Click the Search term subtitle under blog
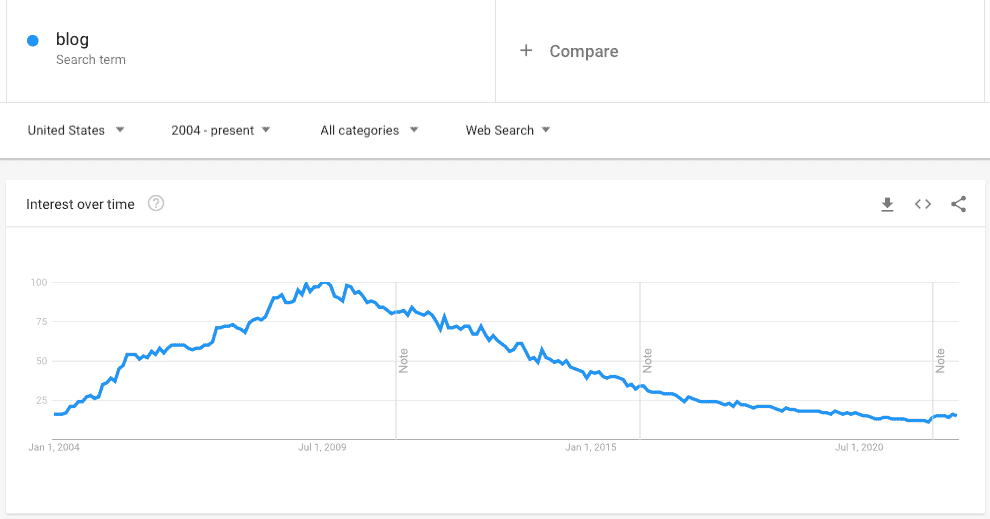The height and width of the screenshot is (519, 990). (91, 60)
